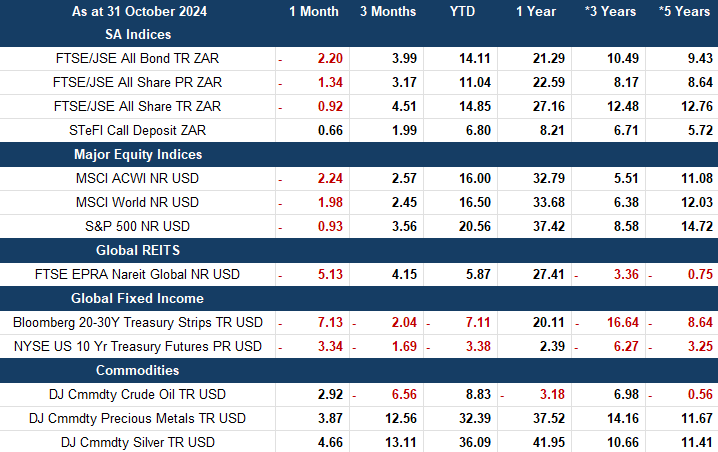Click the S&P 500 NR USD row label
Image resolution: width=718 pixels, height=452 pixels.
138,226
